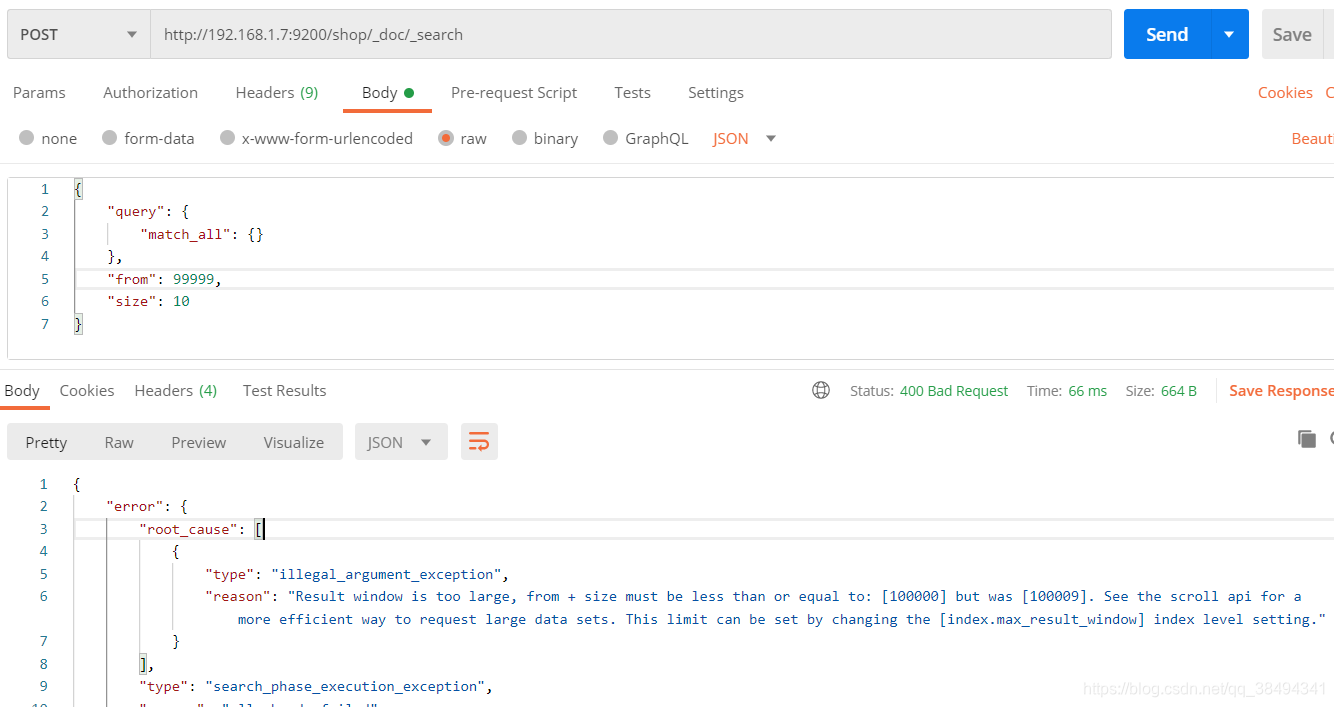Click the wrap lines icon in response toolbar

[479, 442]
